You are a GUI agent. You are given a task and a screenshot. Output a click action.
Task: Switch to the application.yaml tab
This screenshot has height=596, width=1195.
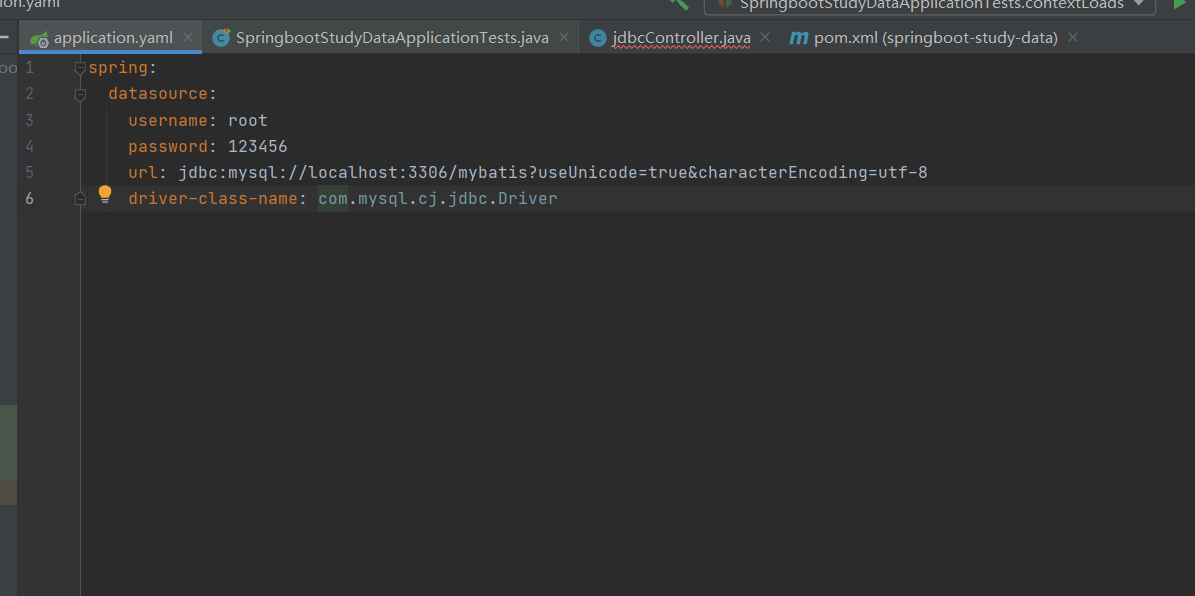[111, 37]
